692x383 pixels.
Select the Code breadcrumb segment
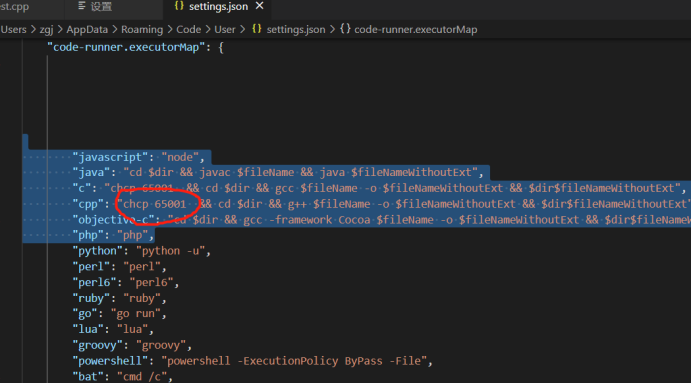(189, 30)
